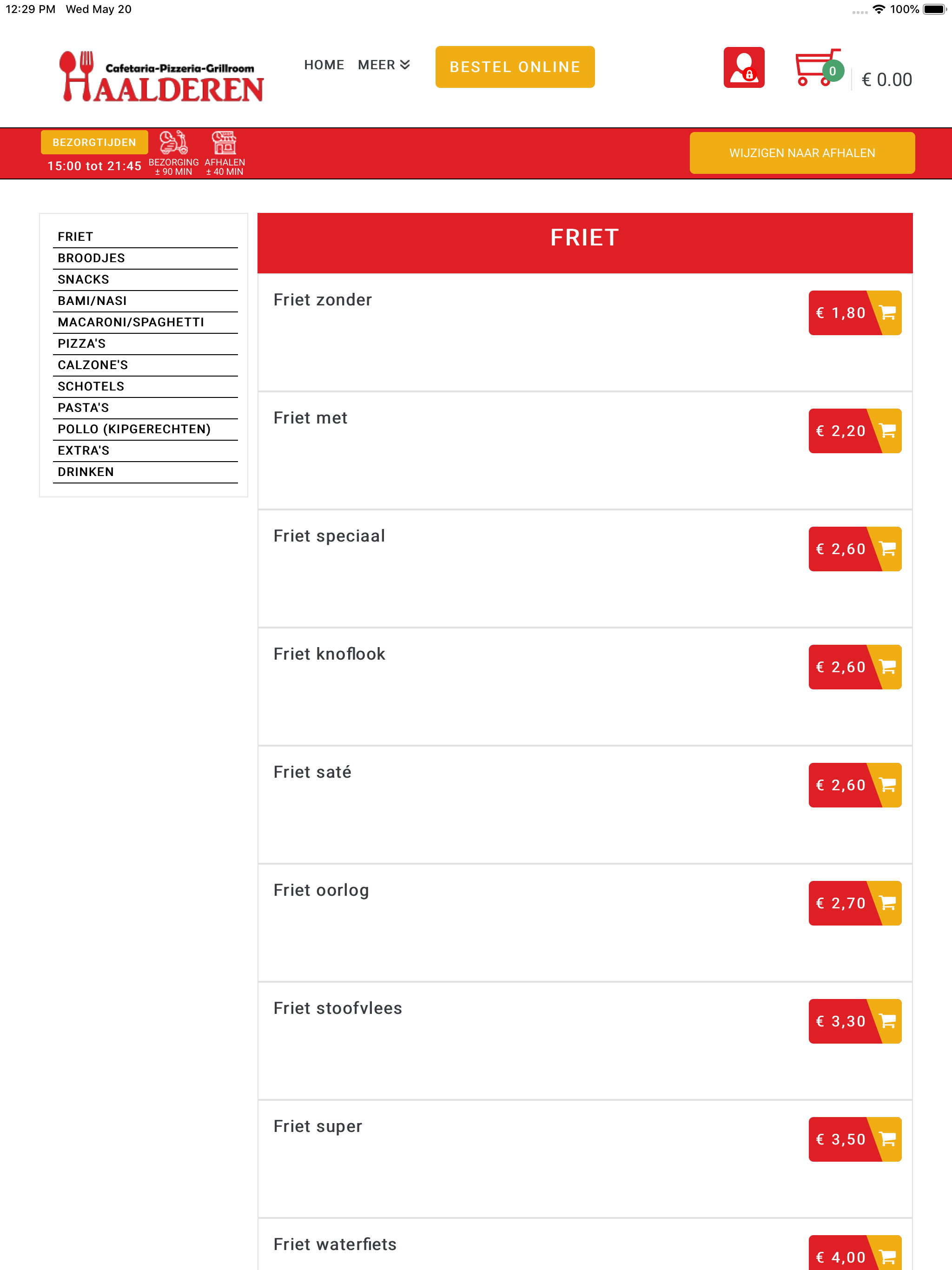Expand the MEER dropdown menu

(383, 65)
